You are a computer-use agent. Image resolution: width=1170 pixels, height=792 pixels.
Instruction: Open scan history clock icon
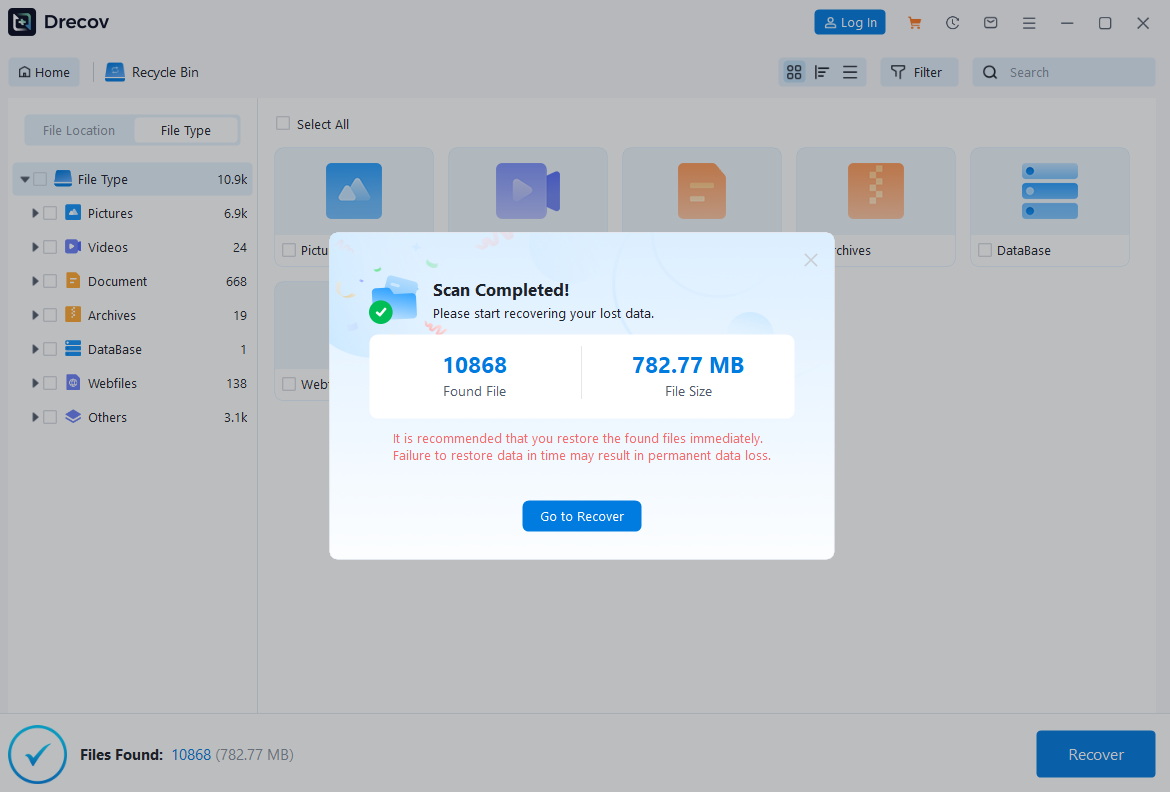click(952, 23)
